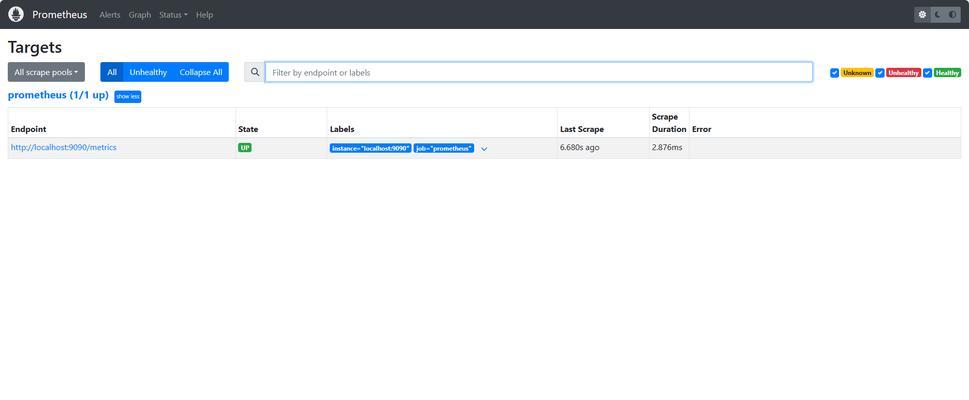Click the search magnifier icon
This screenshot has height=400, width=969.
pyautogui.click(x=255, y=72)
